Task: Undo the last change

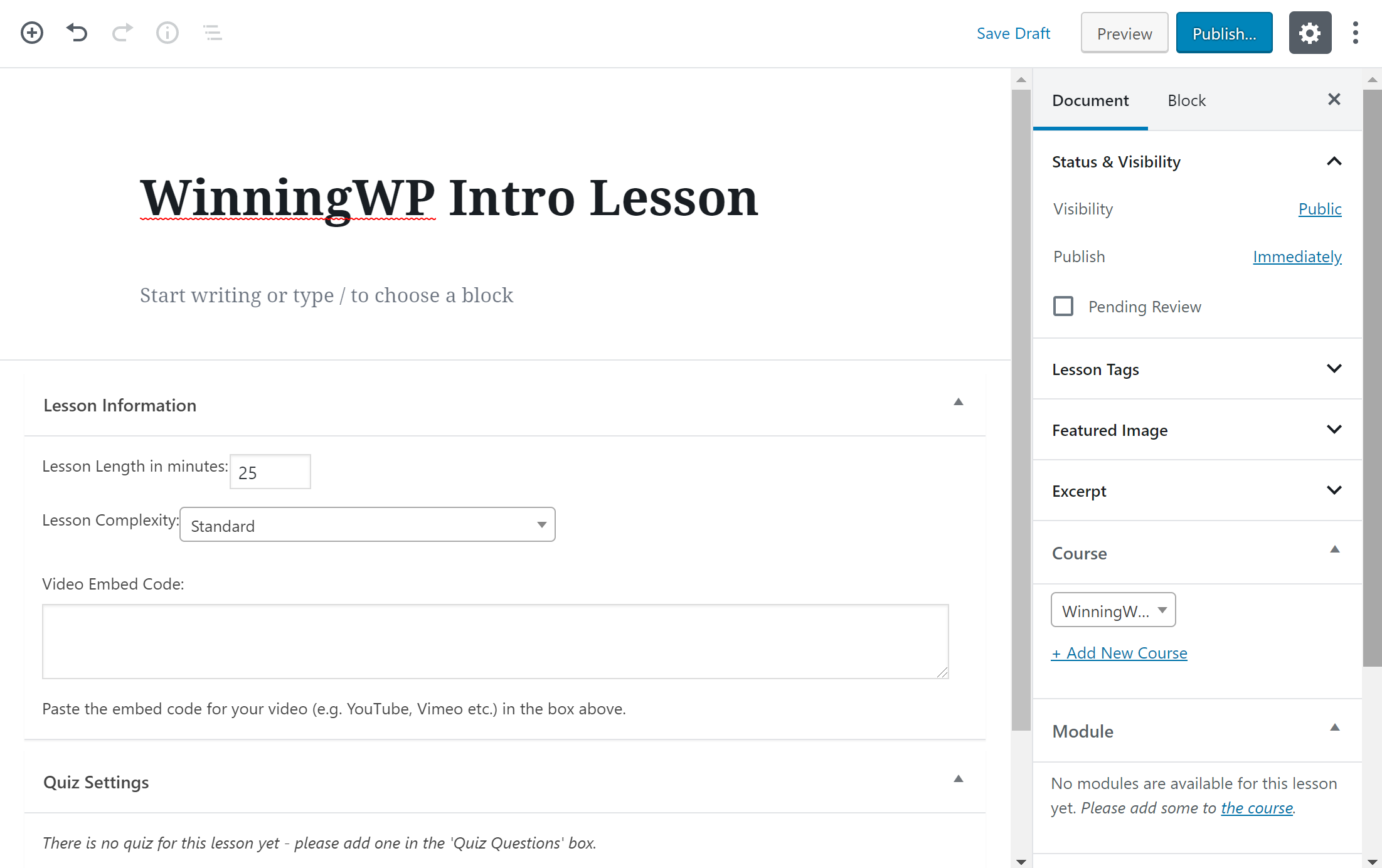Action: 77,33
